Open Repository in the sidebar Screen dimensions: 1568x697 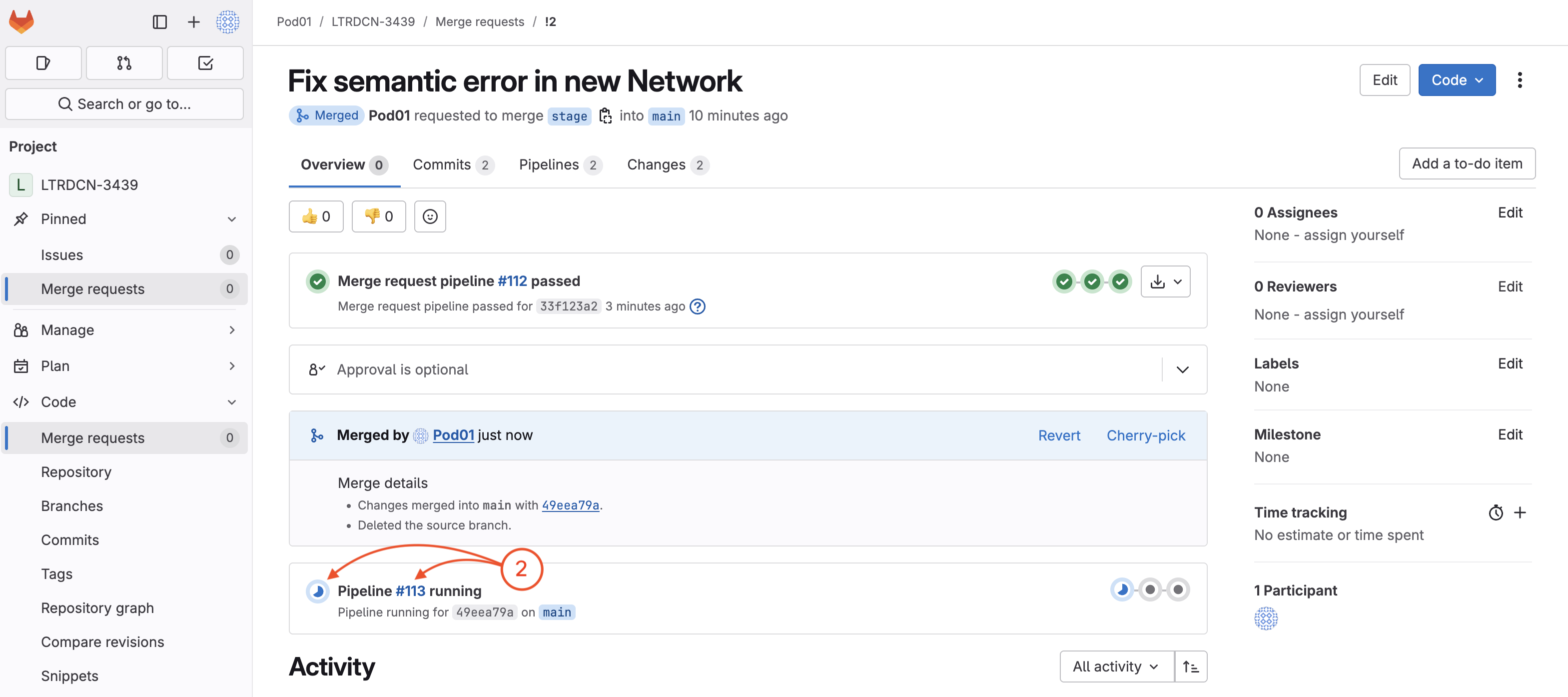pos(125,473)
